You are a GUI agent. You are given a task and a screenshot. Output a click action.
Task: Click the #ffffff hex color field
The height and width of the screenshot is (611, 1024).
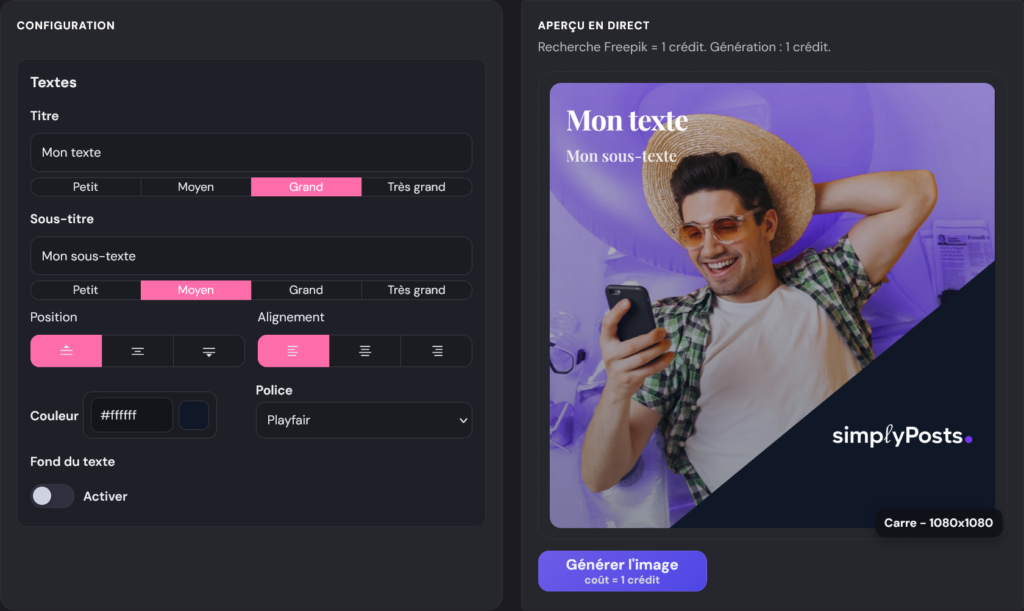(x=132, y=415)
